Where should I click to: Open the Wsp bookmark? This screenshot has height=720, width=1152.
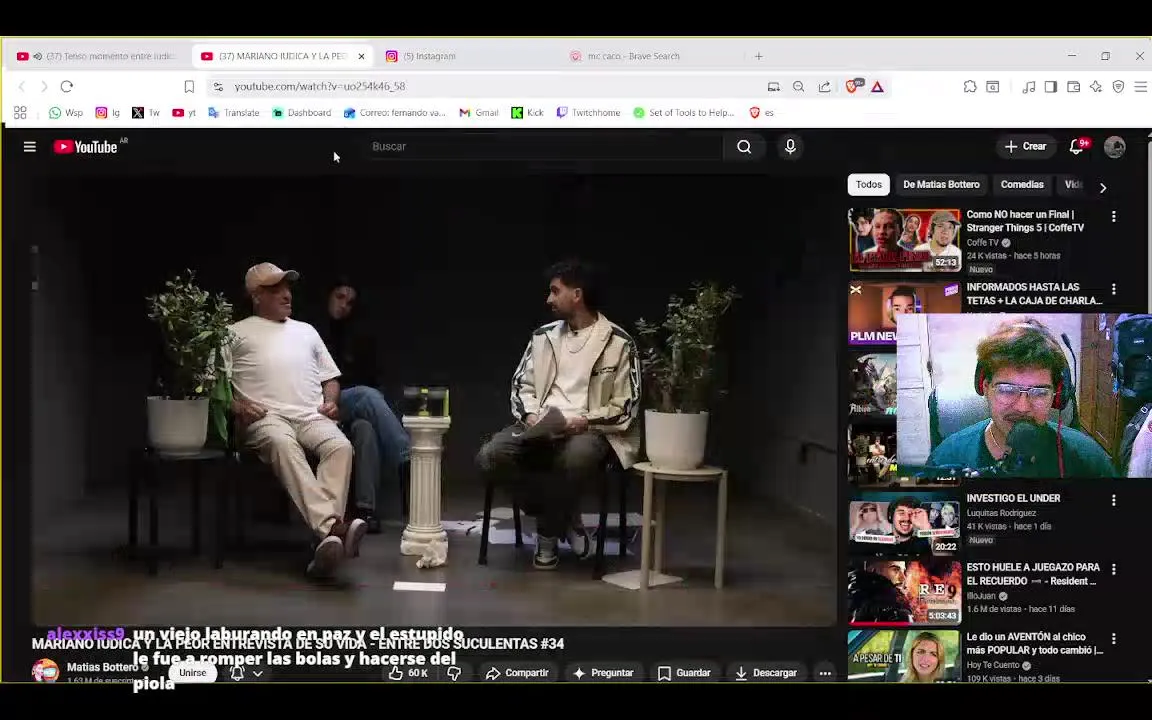(x=66, y=112)
